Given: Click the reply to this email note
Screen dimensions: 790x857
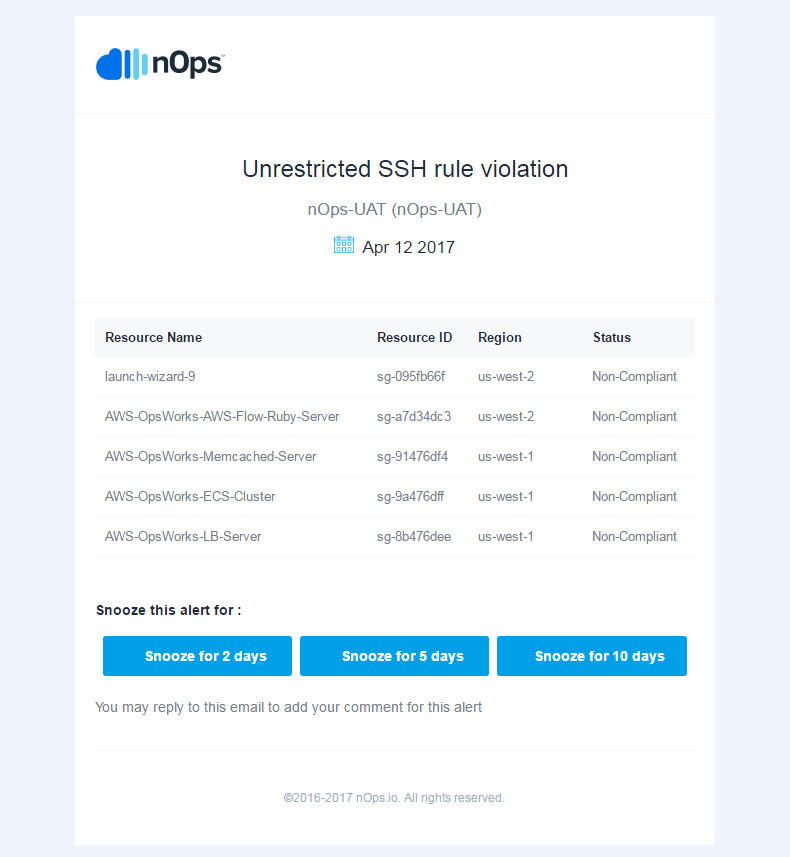Looking at the screenshot, I should click(x=289, y=707).
